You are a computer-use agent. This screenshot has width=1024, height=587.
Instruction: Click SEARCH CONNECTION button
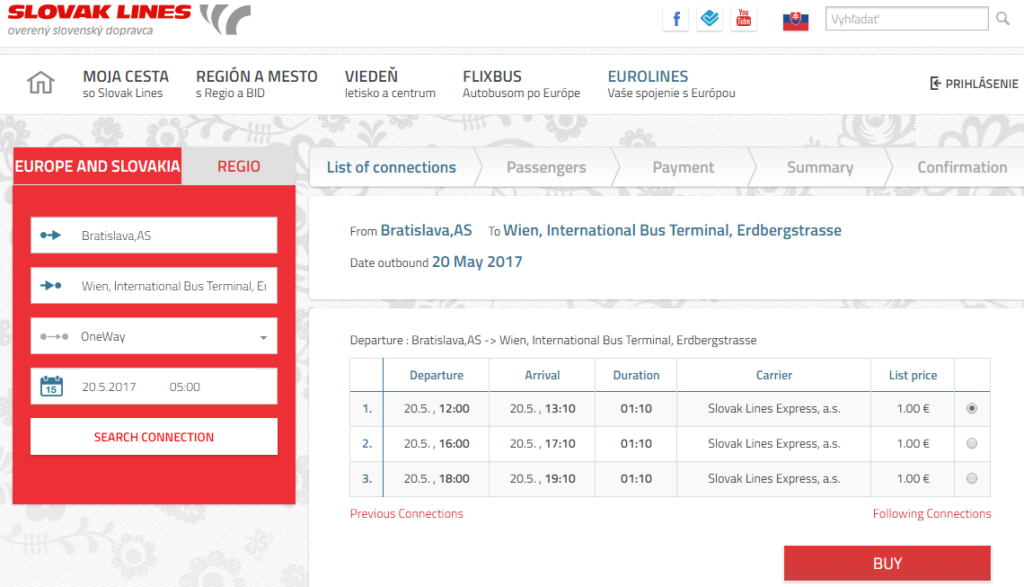pos(154,437)
